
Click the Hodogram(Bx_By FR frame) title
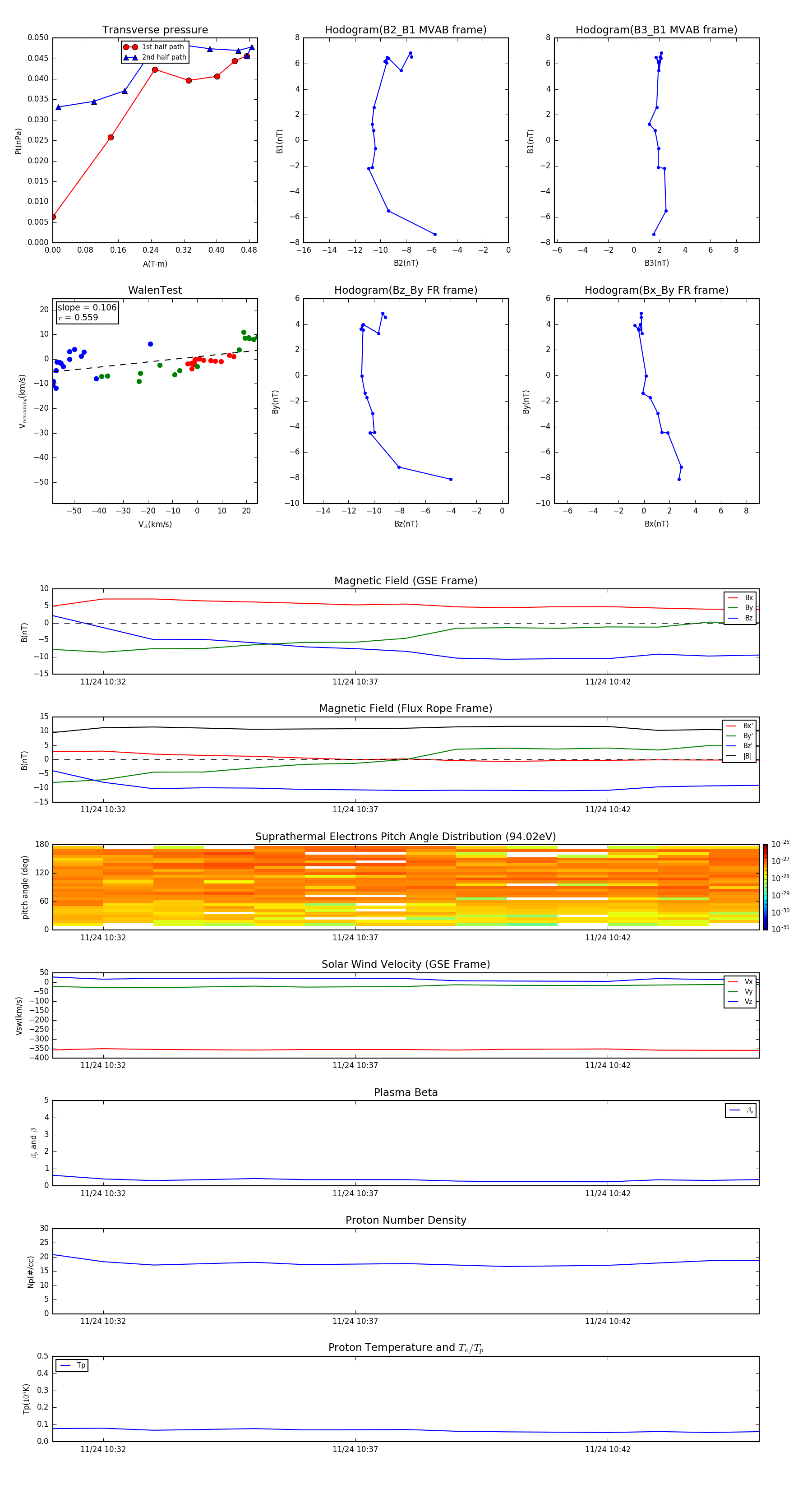[656, 290]
